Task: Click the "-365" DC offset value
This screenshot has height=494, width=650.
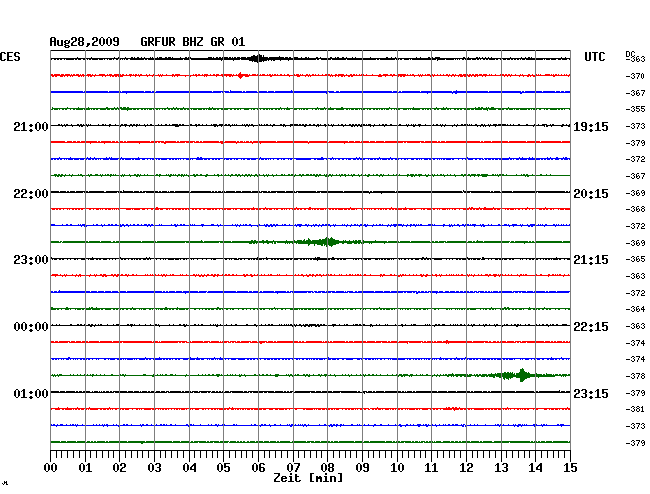Action: [635, 259]
